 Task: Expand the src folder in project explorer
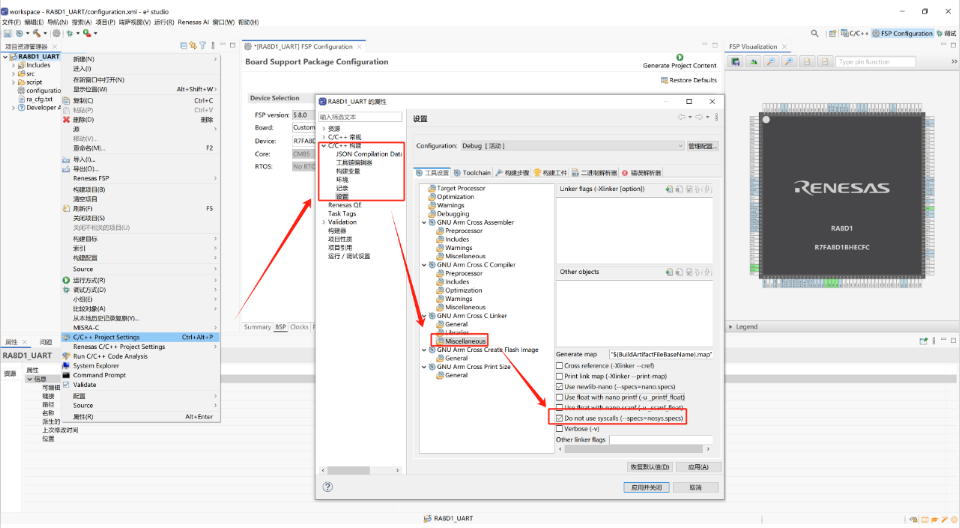13,74
